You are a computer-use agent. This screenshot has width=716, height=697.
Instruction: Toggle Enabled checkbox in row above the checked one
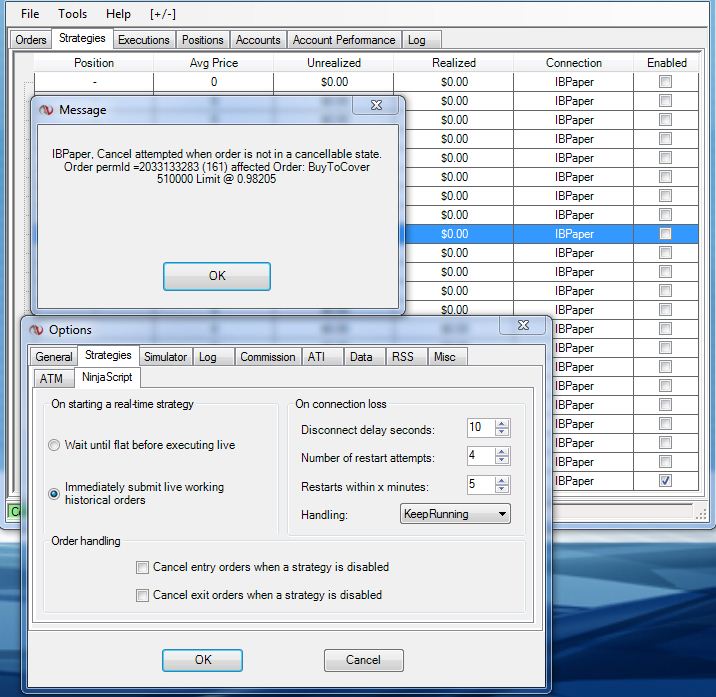pyautogui.click(x=665, y=461)
